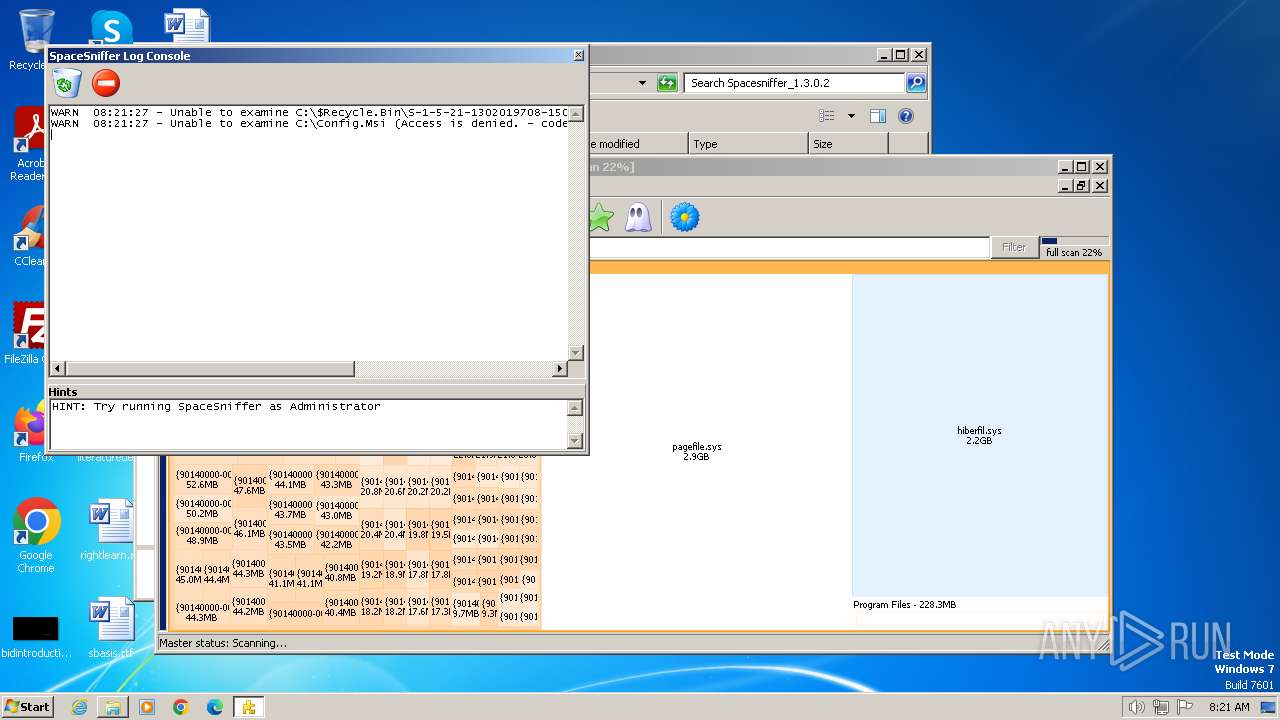Click the network tray icon
This screenshot has width=1280, height=720.
tap(1161, 707)
